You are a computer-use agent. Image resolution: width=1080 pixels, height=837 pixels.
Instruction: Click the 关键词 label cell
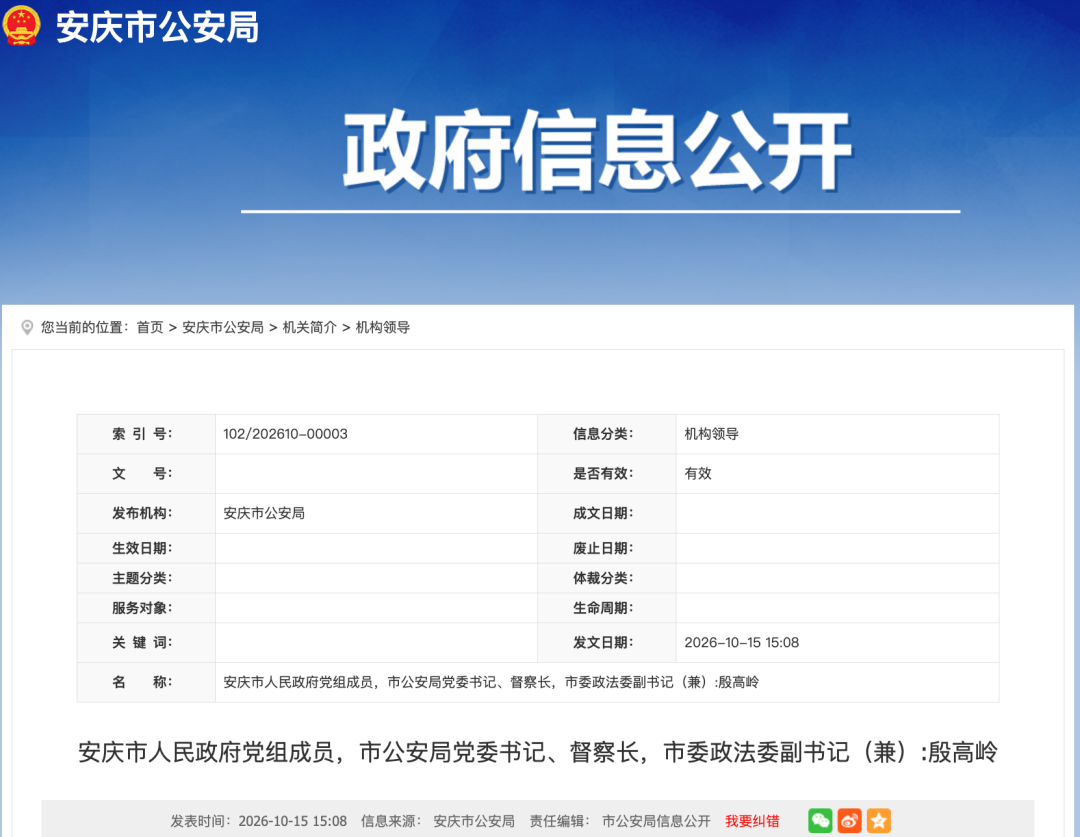coord(146,643)
